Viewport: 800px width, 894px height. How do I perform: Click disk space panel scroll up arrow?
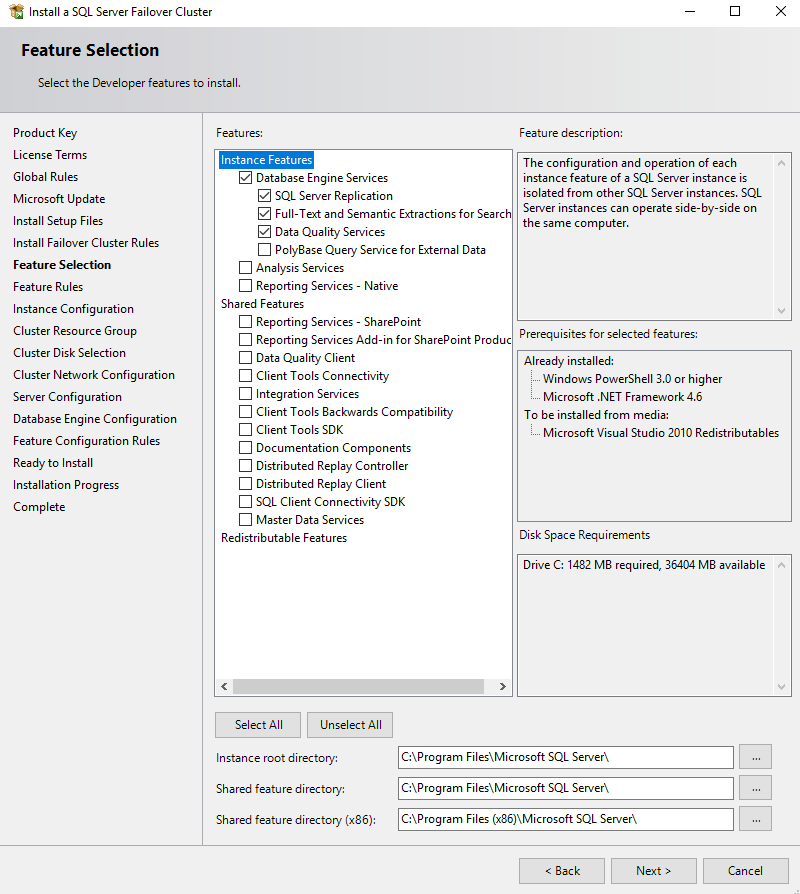point(781,565)
